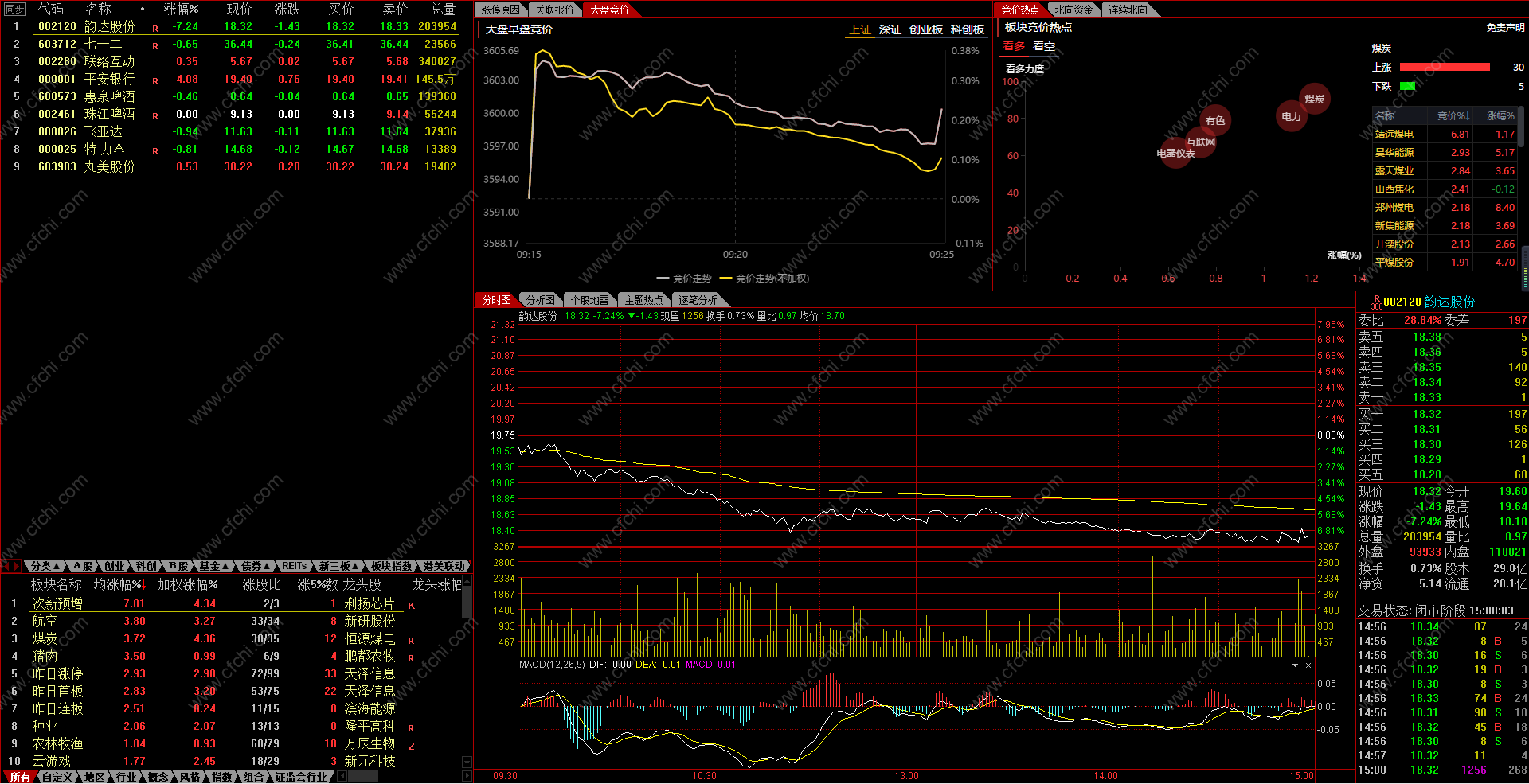Click the 免责声明 disclaimer link

pyautogui.click(x=1505, y=28)
